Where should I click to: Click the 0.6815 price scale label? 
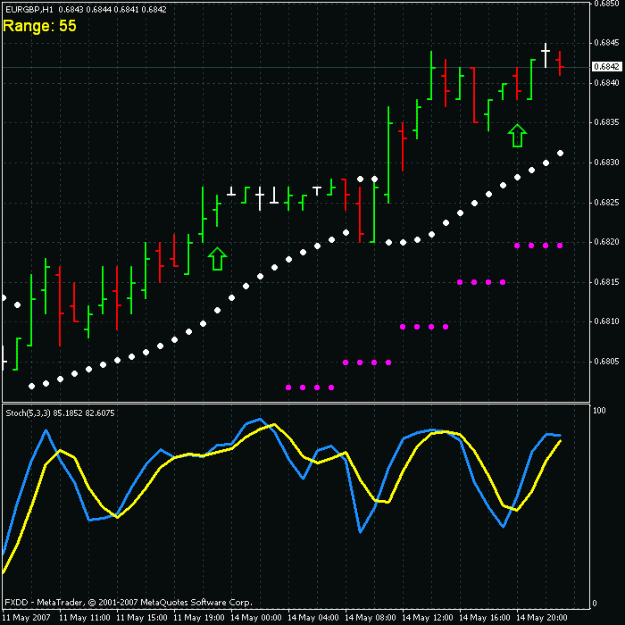tap(606, 282)
